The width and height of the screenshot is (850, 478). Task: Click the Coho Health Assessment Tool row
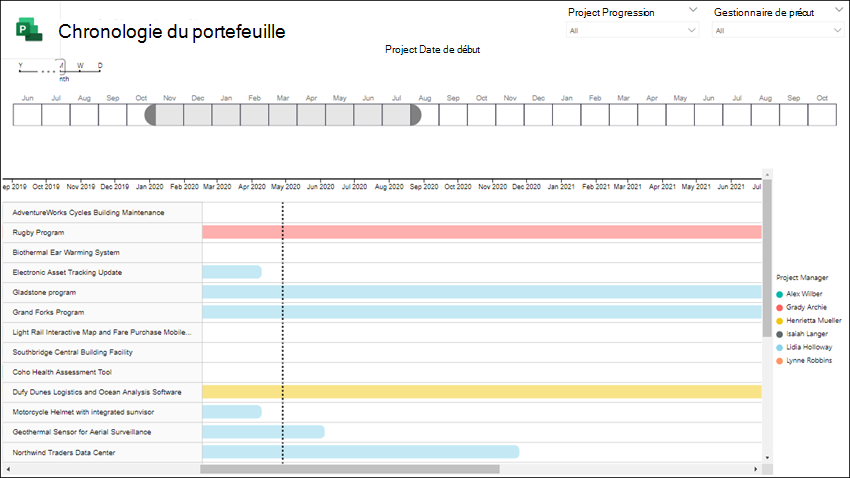(x=102, y=372)
